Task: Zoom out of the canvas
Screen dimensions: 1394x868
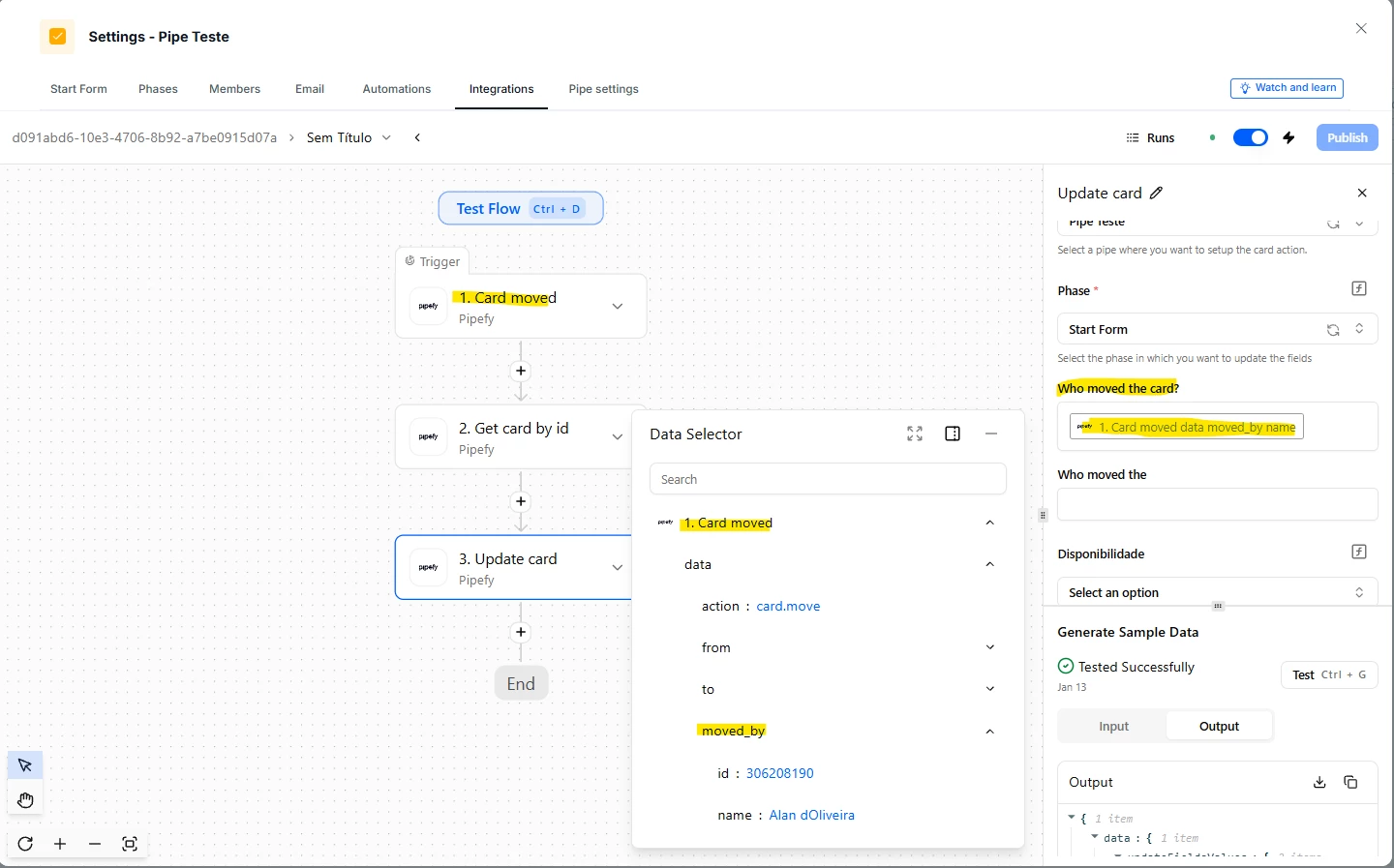Action: point(95,844)
